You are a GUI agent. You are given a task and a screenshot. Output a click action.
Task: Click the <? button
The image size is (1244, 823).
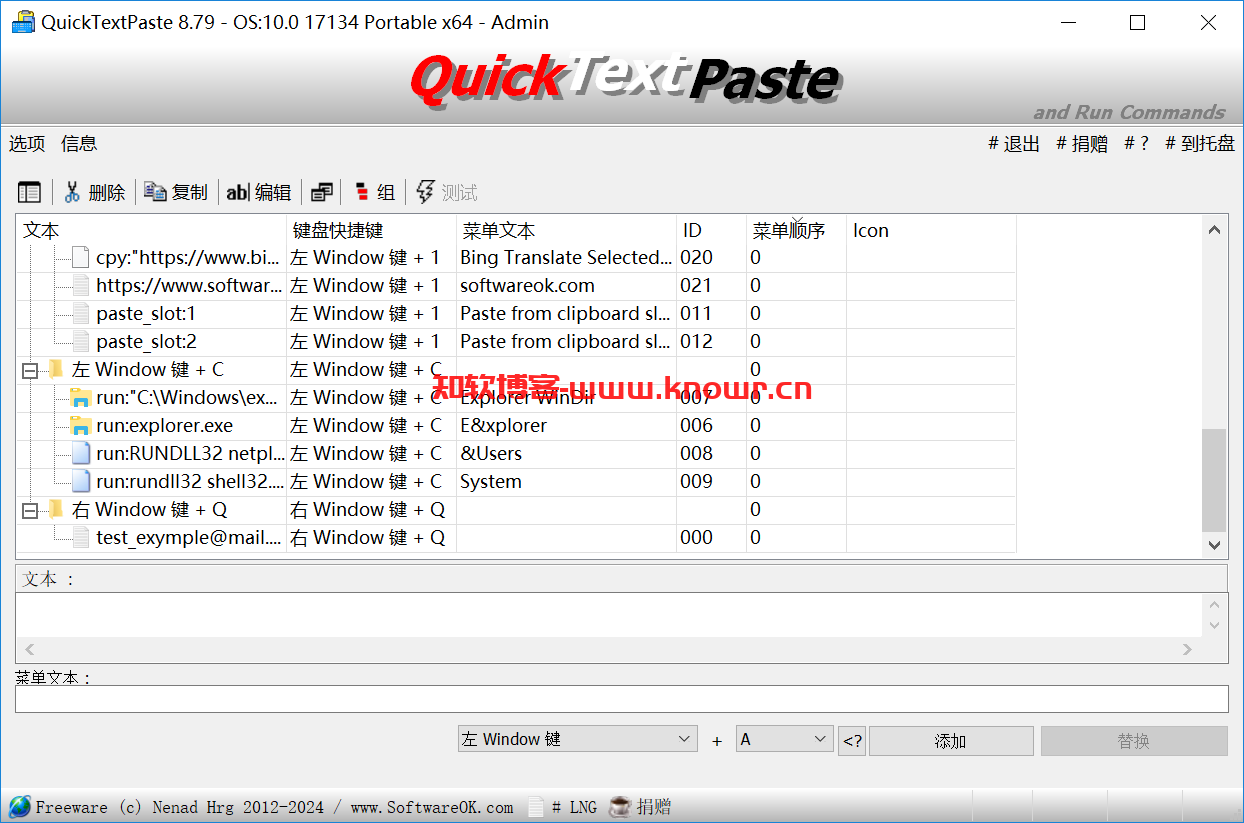(852, 741)
